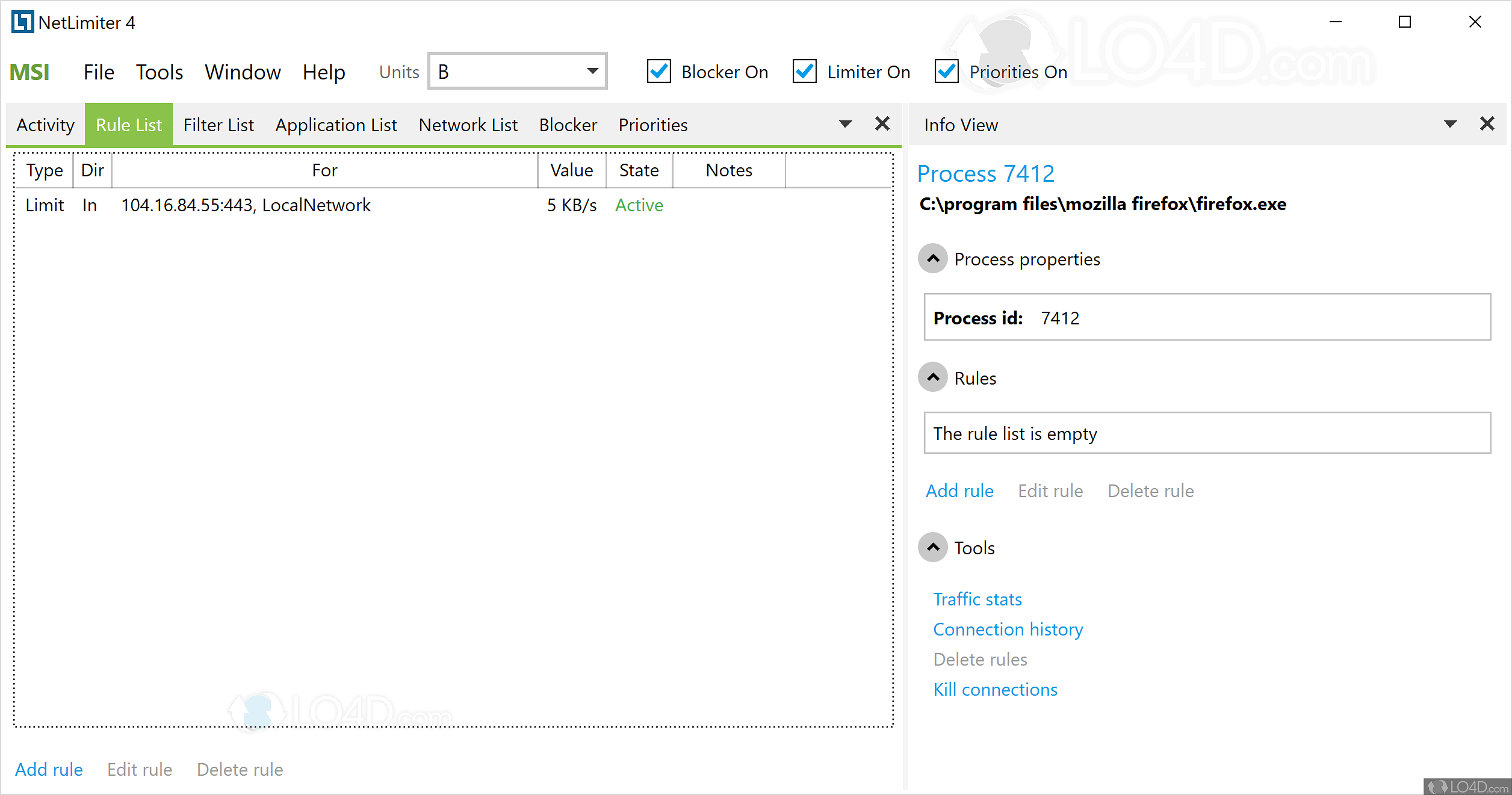
Task: Click 'The rule list is empty' box
Action: 1207,433
